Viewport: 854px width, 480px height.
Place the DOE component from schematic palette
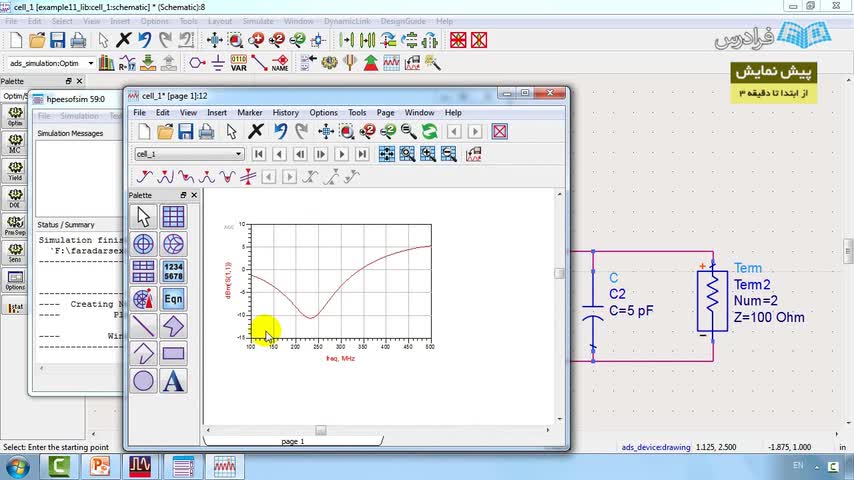coord(15,198)
